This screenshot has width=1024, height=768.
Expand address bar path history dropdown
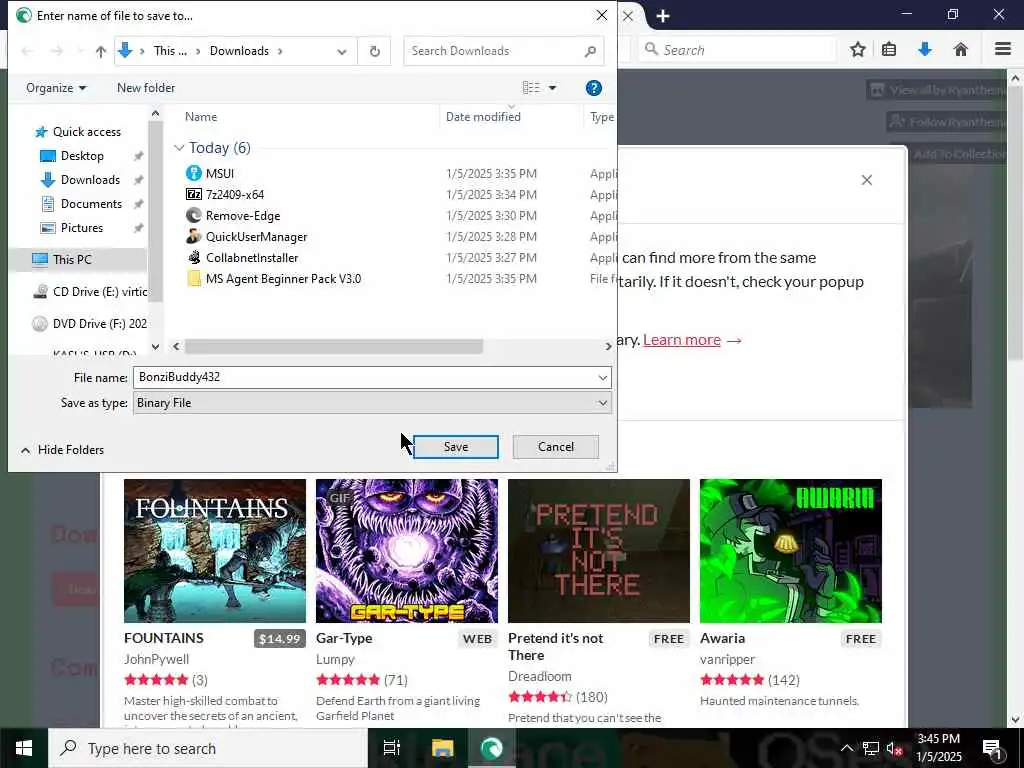pyautogui.click(x=342, y=52)
